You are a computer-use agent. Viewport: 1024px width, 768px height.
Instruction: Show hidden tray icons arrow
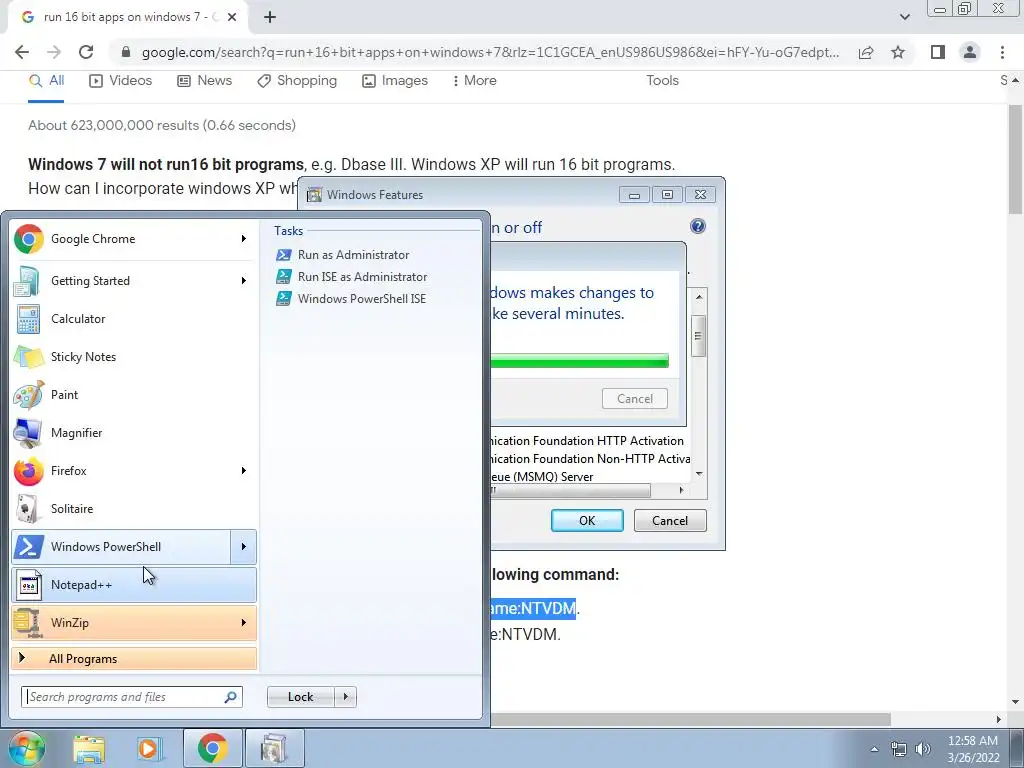tap(874, 749)
